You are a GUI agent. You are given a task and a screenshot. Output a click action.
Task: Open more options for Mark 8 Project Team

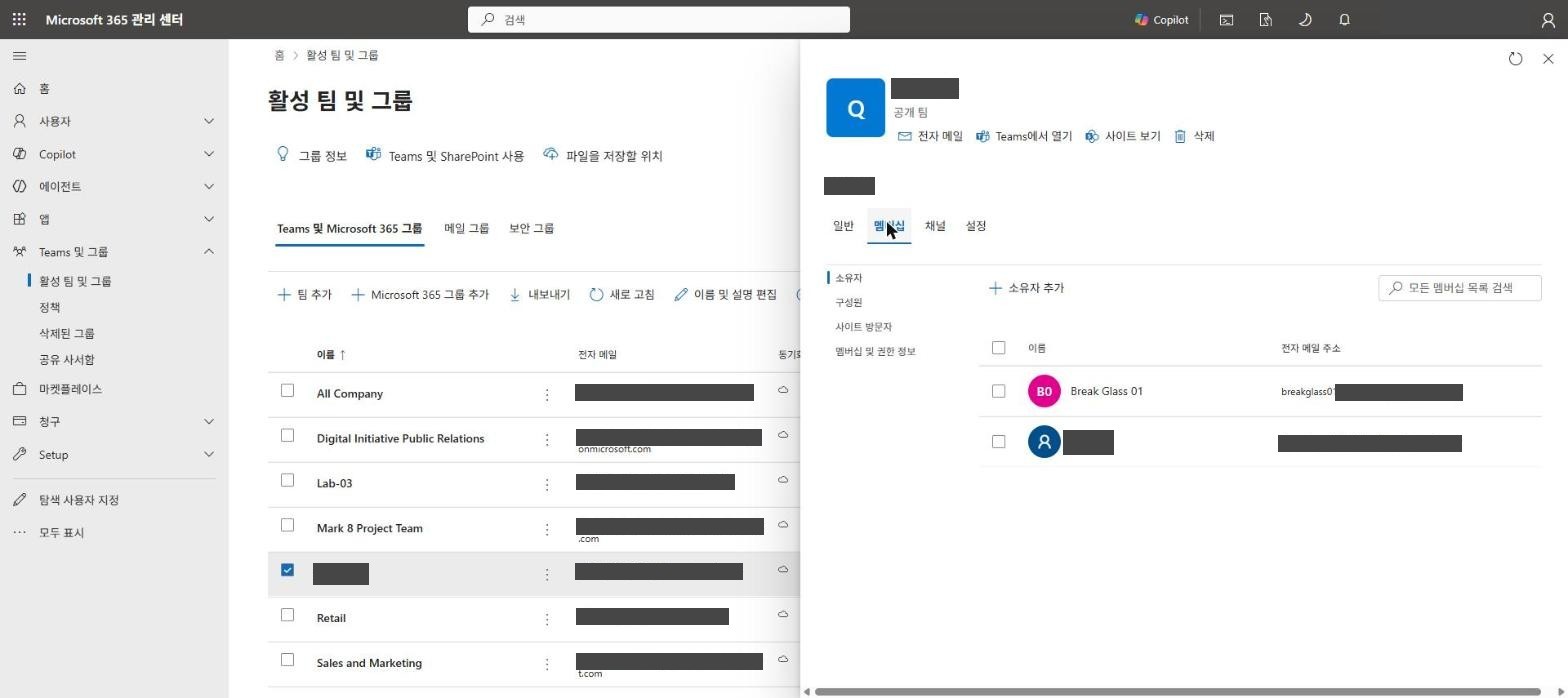(x=547, y=529)
